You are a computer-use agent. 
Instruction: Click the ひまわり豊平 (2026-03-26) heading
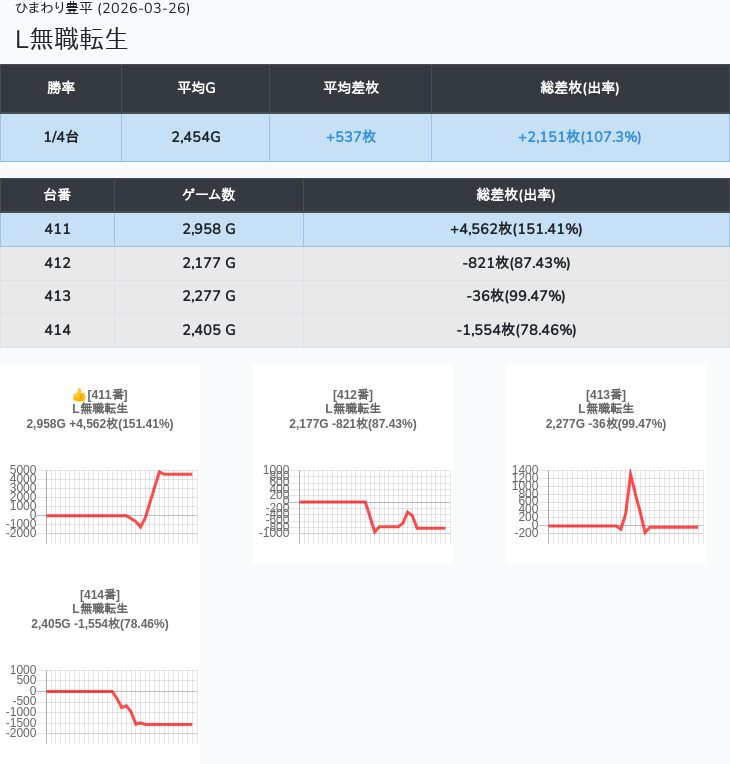pos(103,8)
